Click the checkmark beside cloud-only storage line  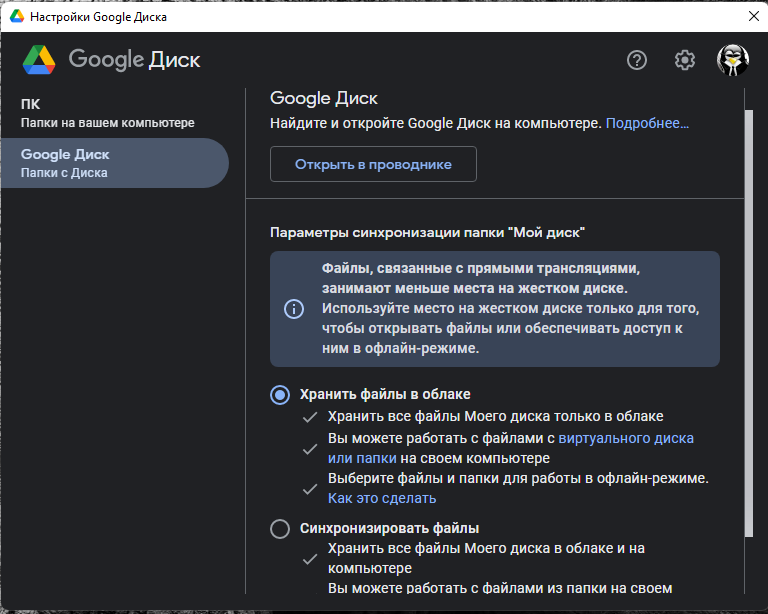tap(310, 416)
